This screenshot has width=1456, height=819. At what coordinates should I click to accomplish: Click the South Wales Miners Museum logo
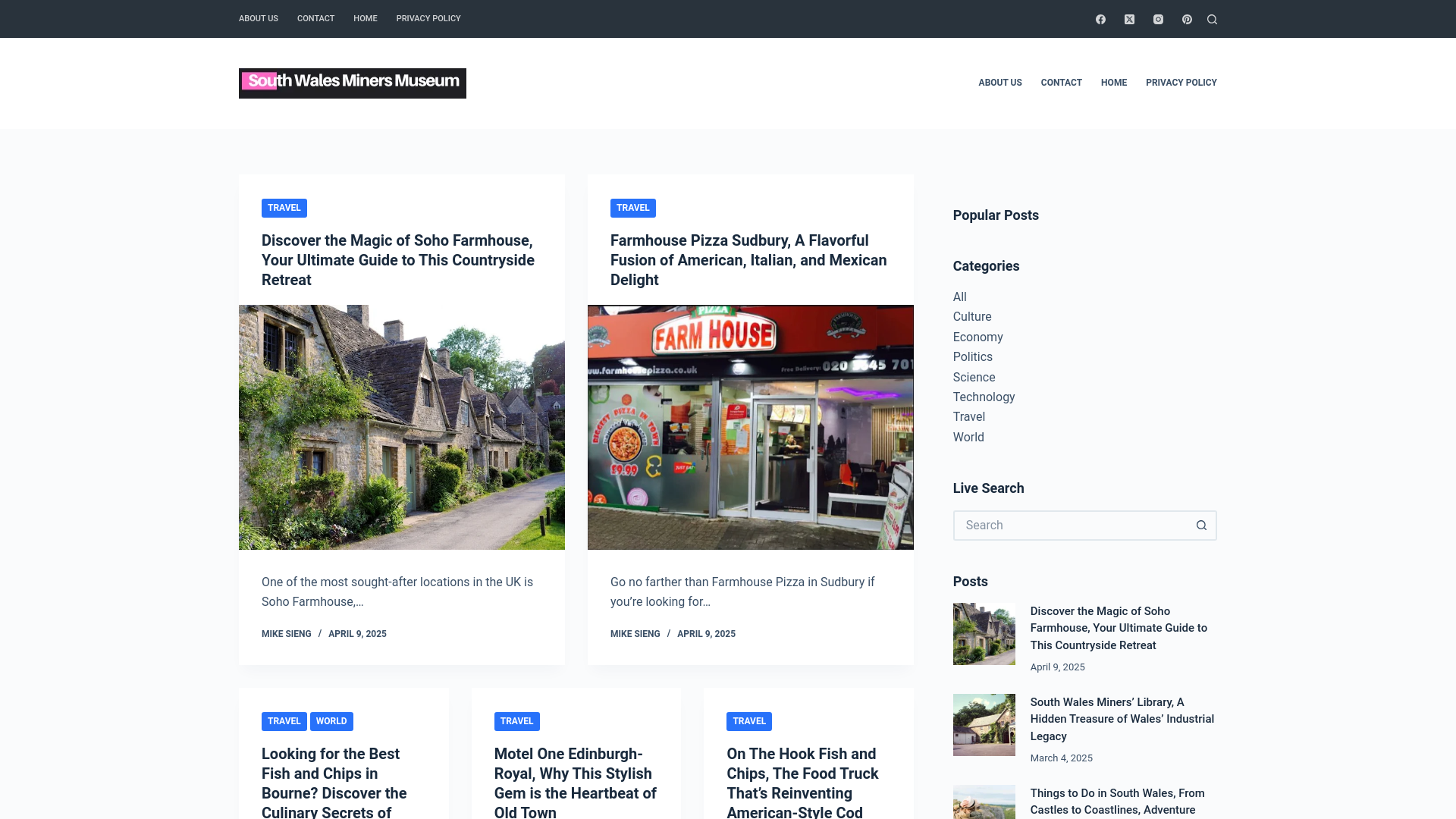point(353,83)
